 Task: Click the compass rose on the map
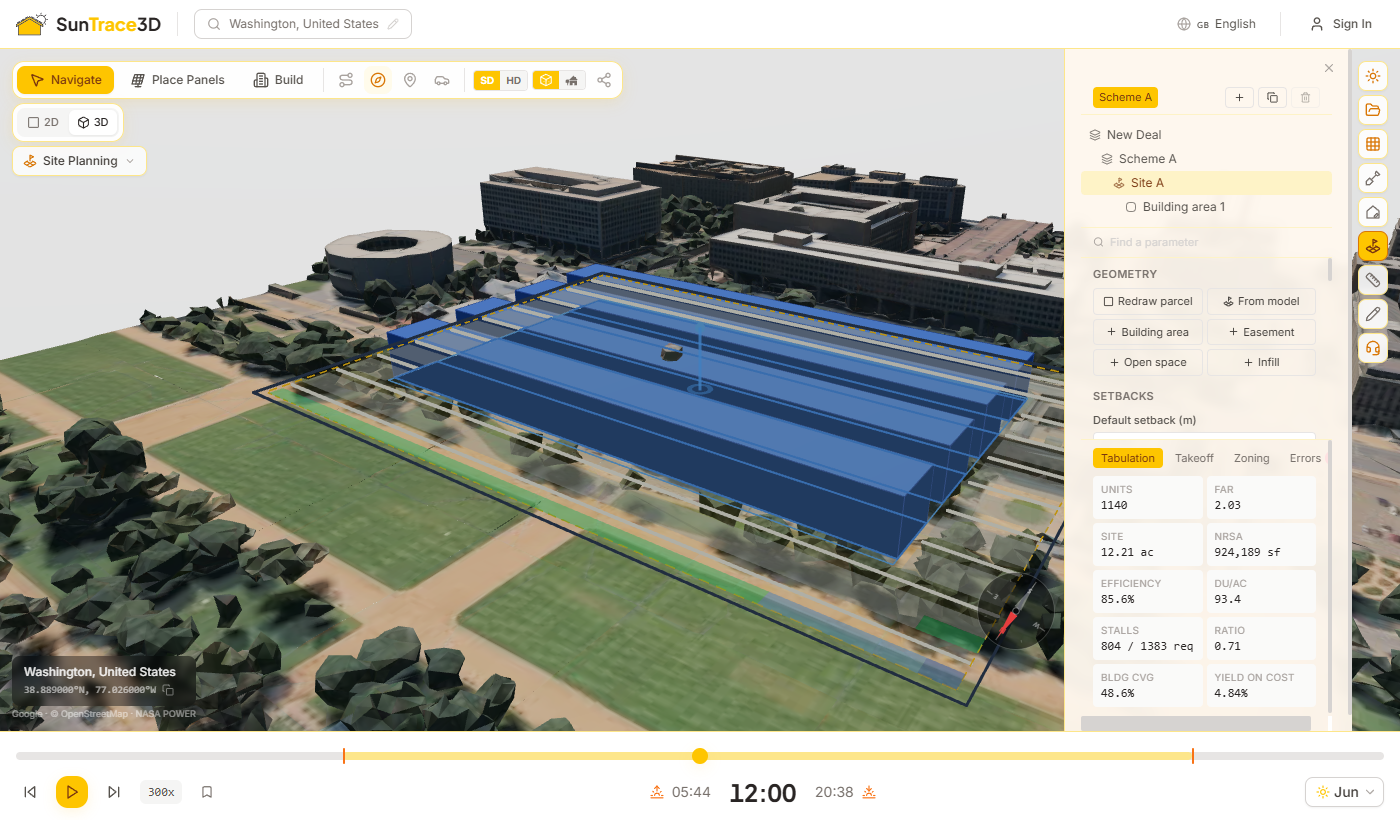coord(1015,611)
